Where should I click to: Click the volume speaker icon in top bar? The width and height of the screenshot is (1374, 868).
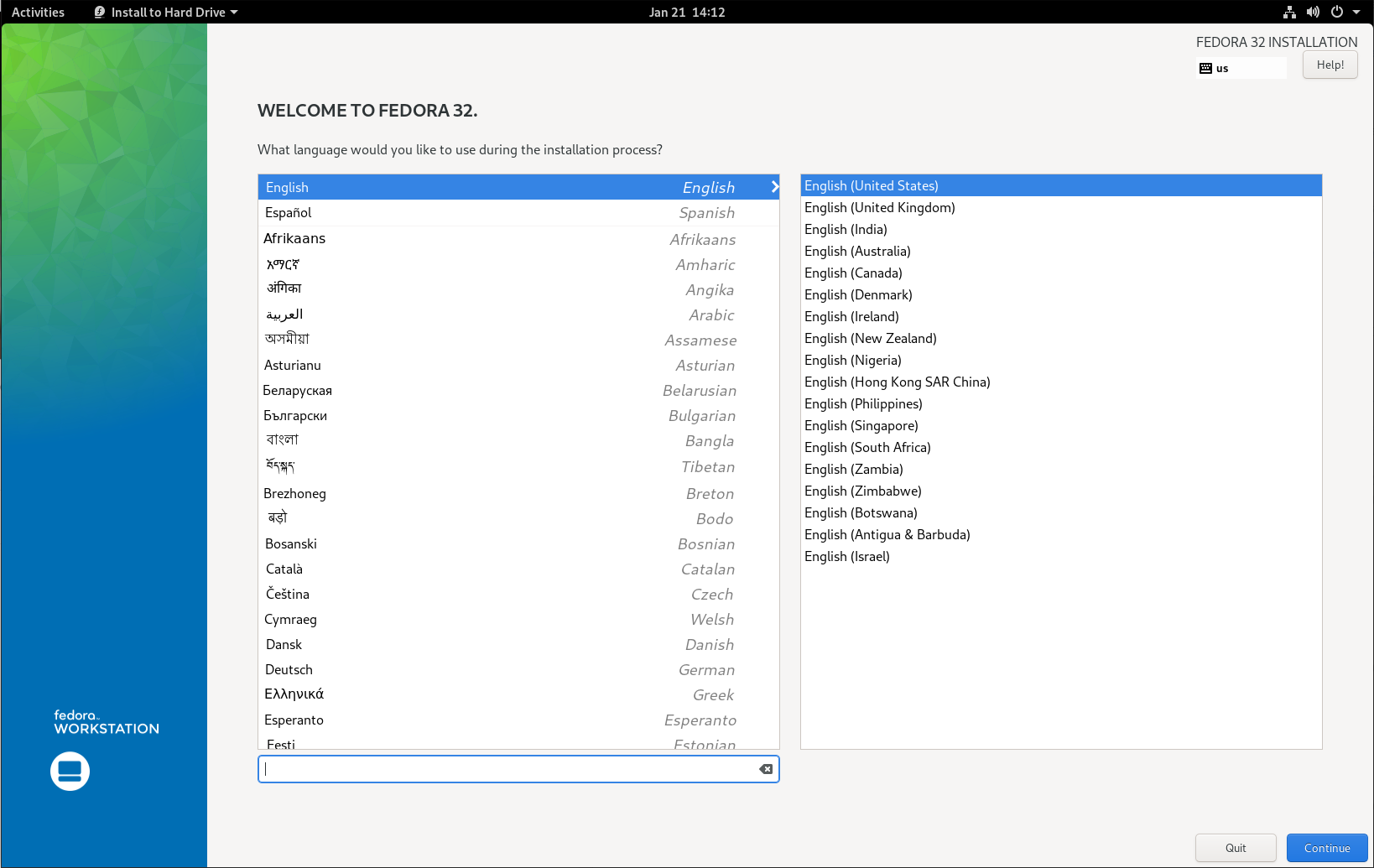pyautogui.click(x=1313, y=12)
